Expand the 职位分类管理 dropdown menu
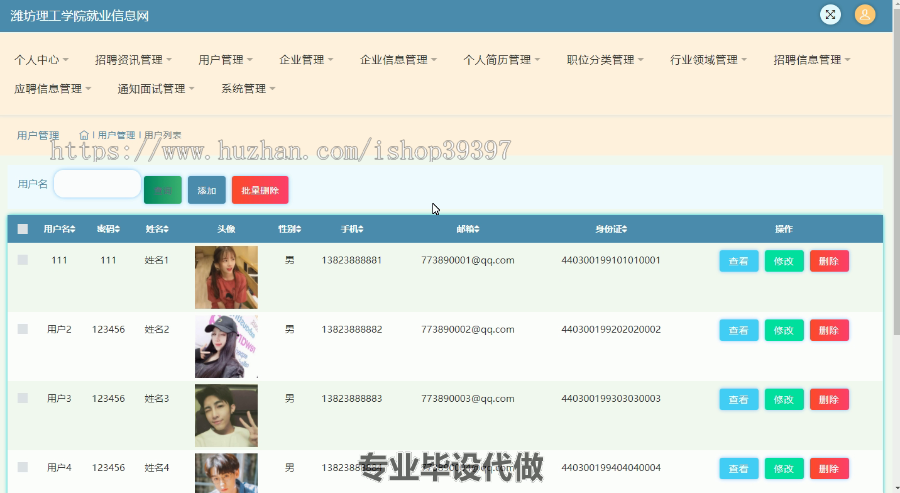Image resolution: width=900 pixels, height=493 pixels. click(x=605, y=60)
